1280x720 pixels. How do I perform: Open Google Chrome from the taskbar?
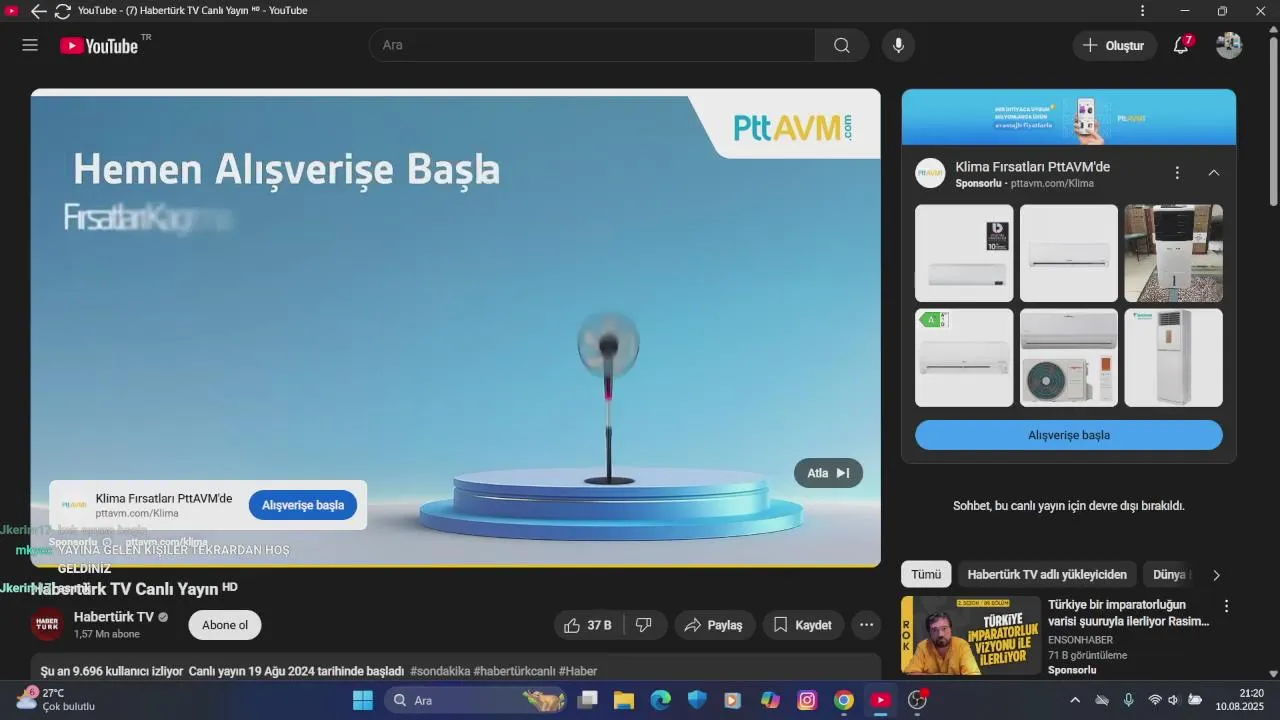(844, 700)
